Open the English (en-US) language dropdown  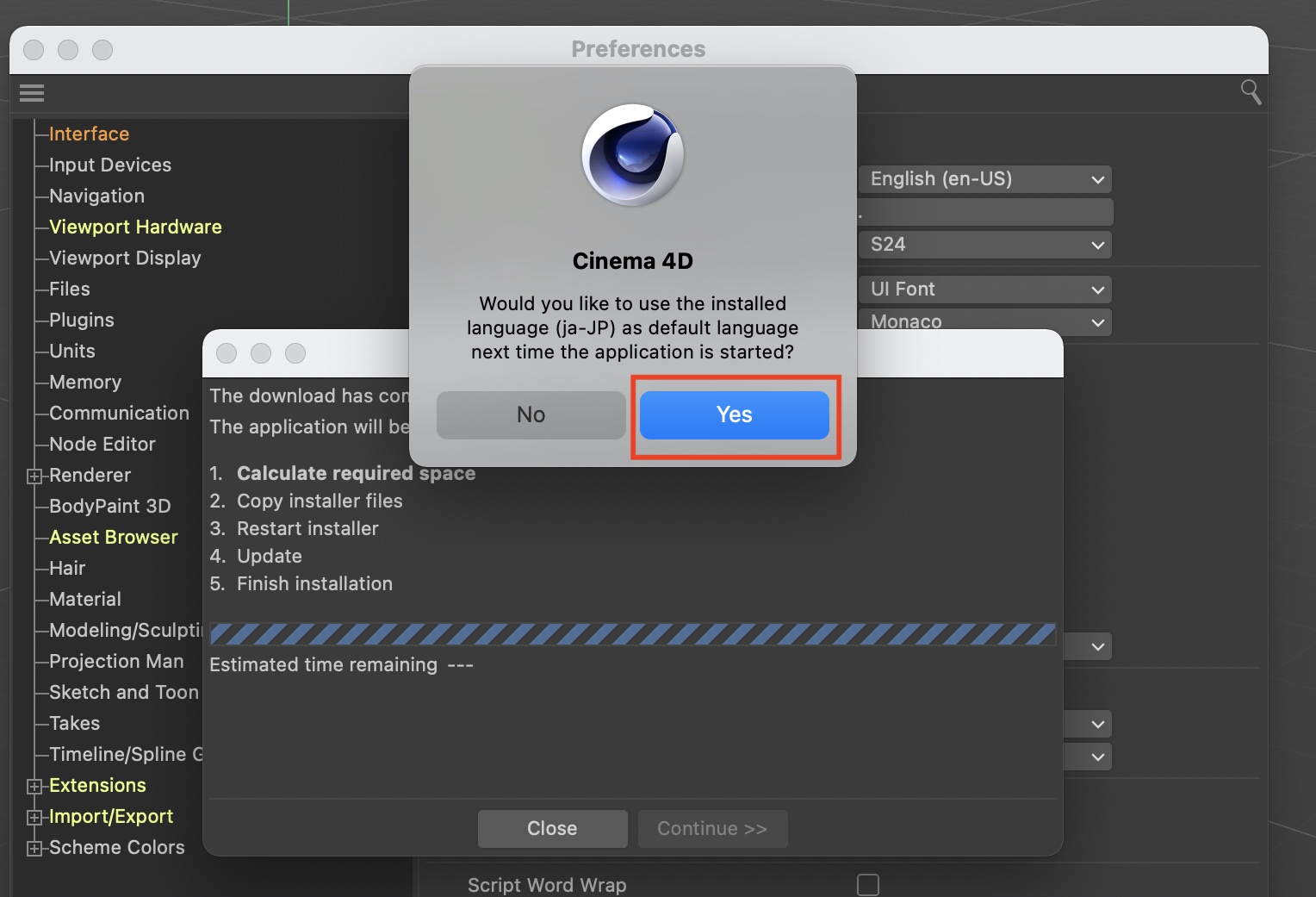click(x=985, y=179)
